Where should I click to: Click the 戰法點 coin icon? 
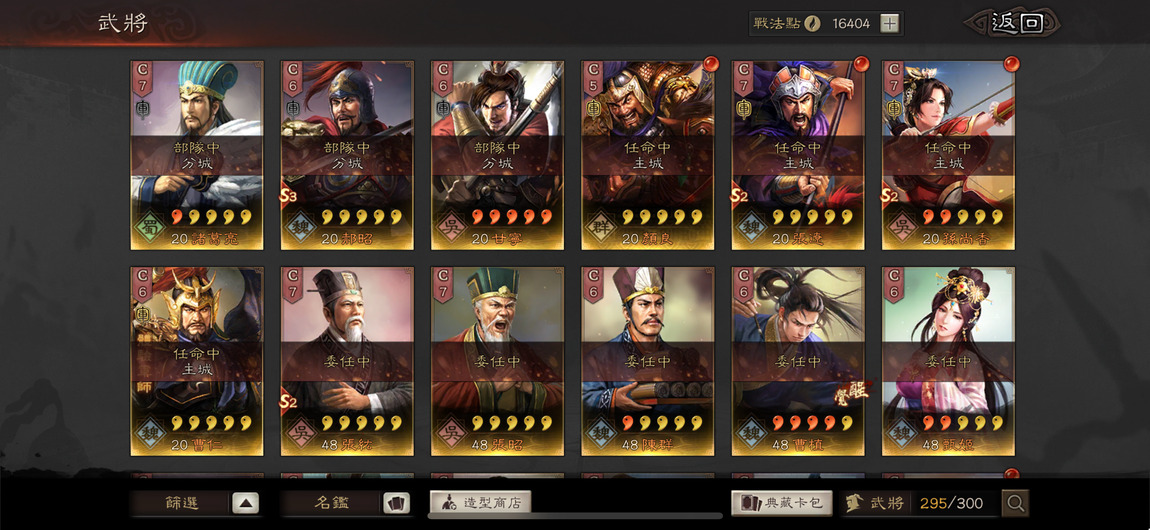click(x=812, y=23)
